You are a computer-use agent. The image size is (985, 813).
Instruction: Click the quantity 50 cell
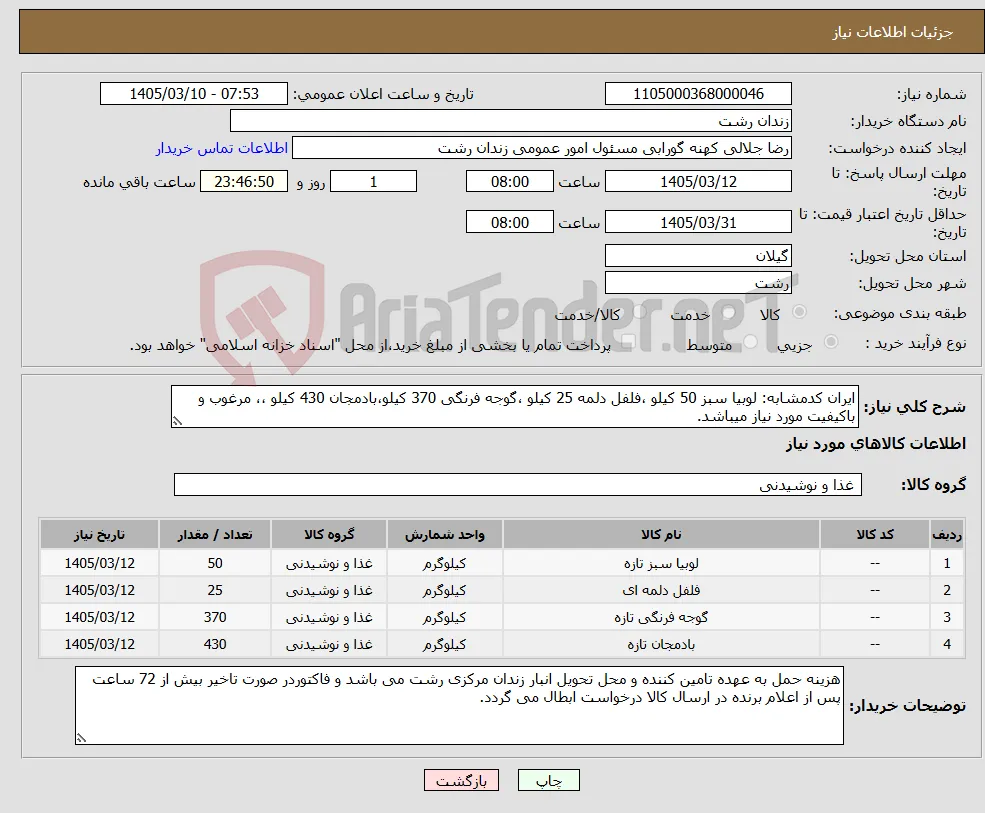pyautogui.click(x=215, y=564)
